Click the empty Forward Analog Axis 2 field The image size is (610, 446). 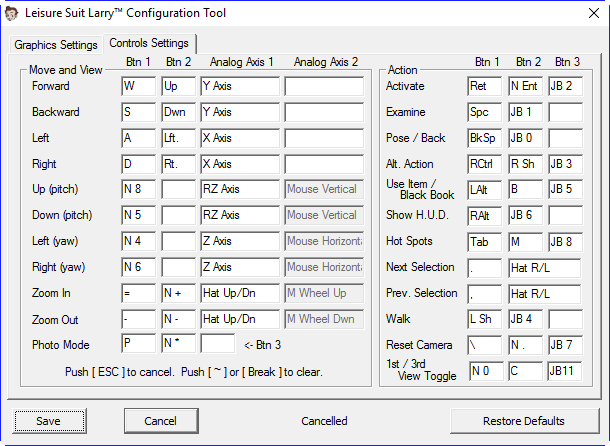(x=324, y=86)
